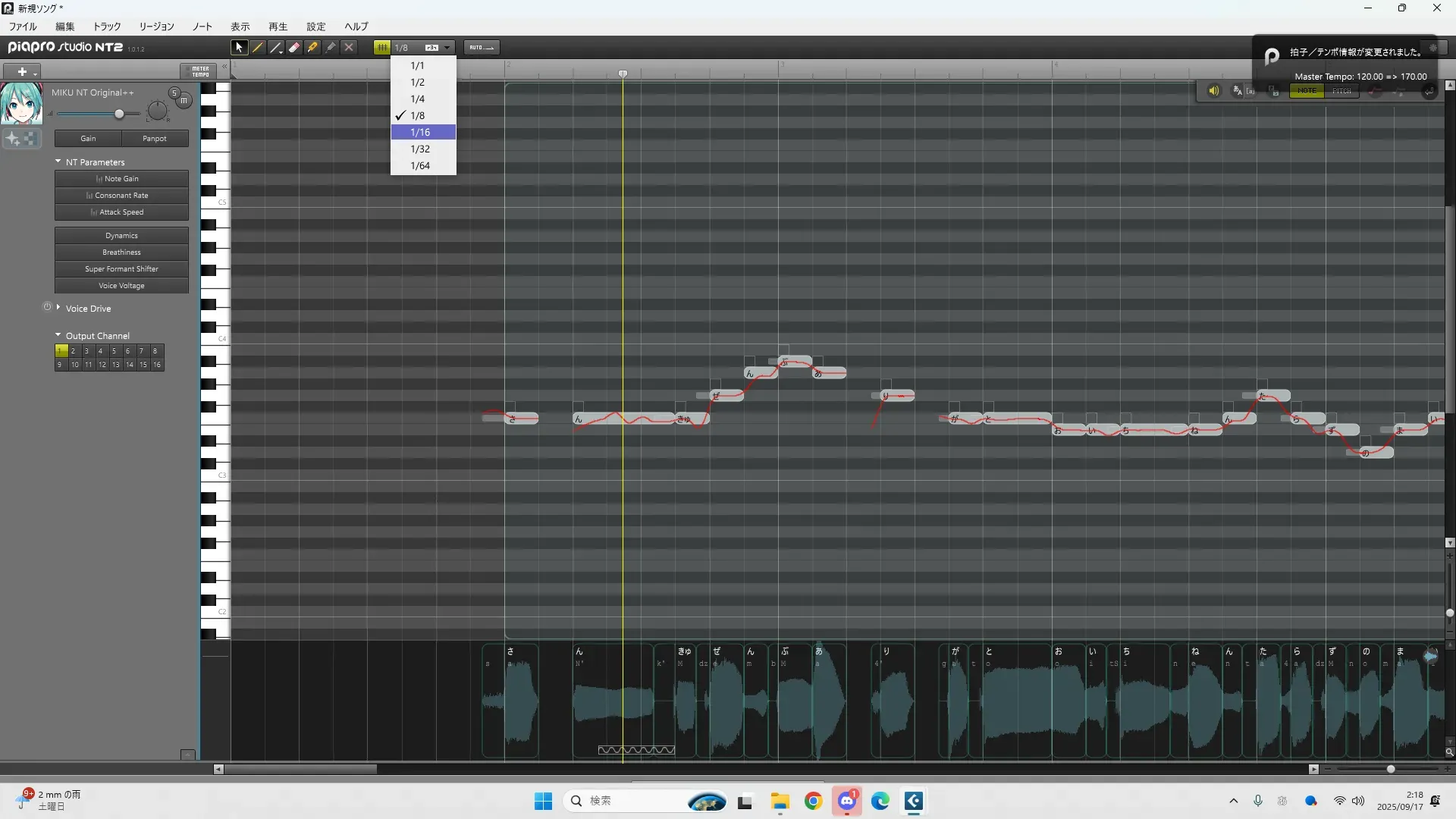Select the pencil draw tool

point(258,47)
